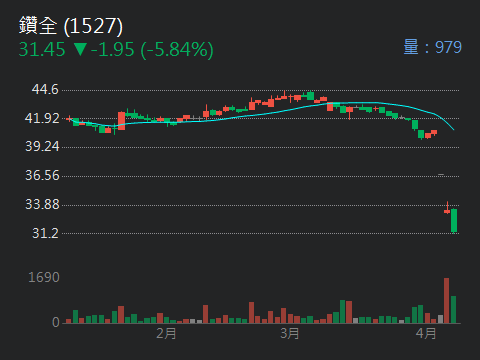Click the 1690 volume axis label
The image size is (480, 360).
pyautogui.click(x=44, y=277)
